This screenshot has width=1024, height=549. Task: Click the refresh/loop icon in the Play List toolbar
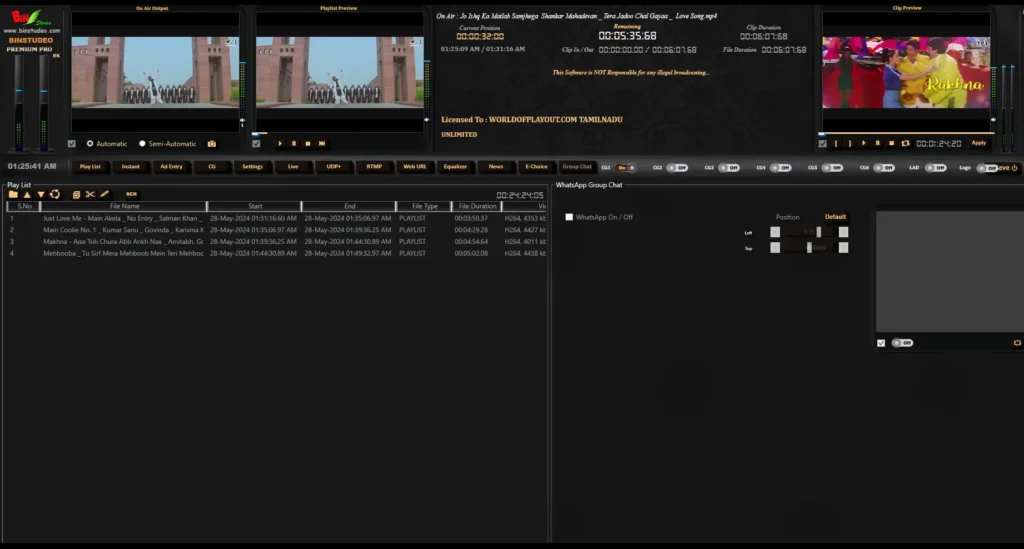tap(55, 195)
